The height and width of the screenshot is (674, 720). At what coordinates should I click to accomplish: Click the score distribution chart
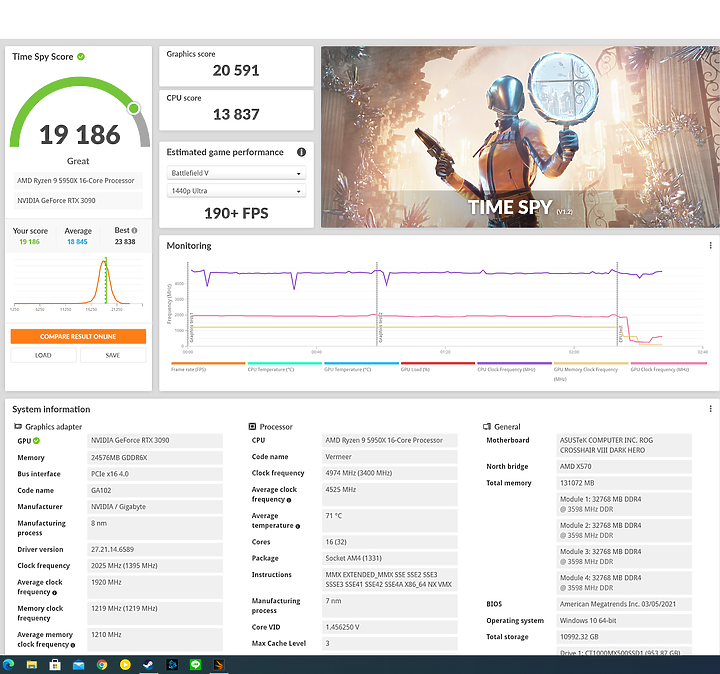[x=78, y=283]
